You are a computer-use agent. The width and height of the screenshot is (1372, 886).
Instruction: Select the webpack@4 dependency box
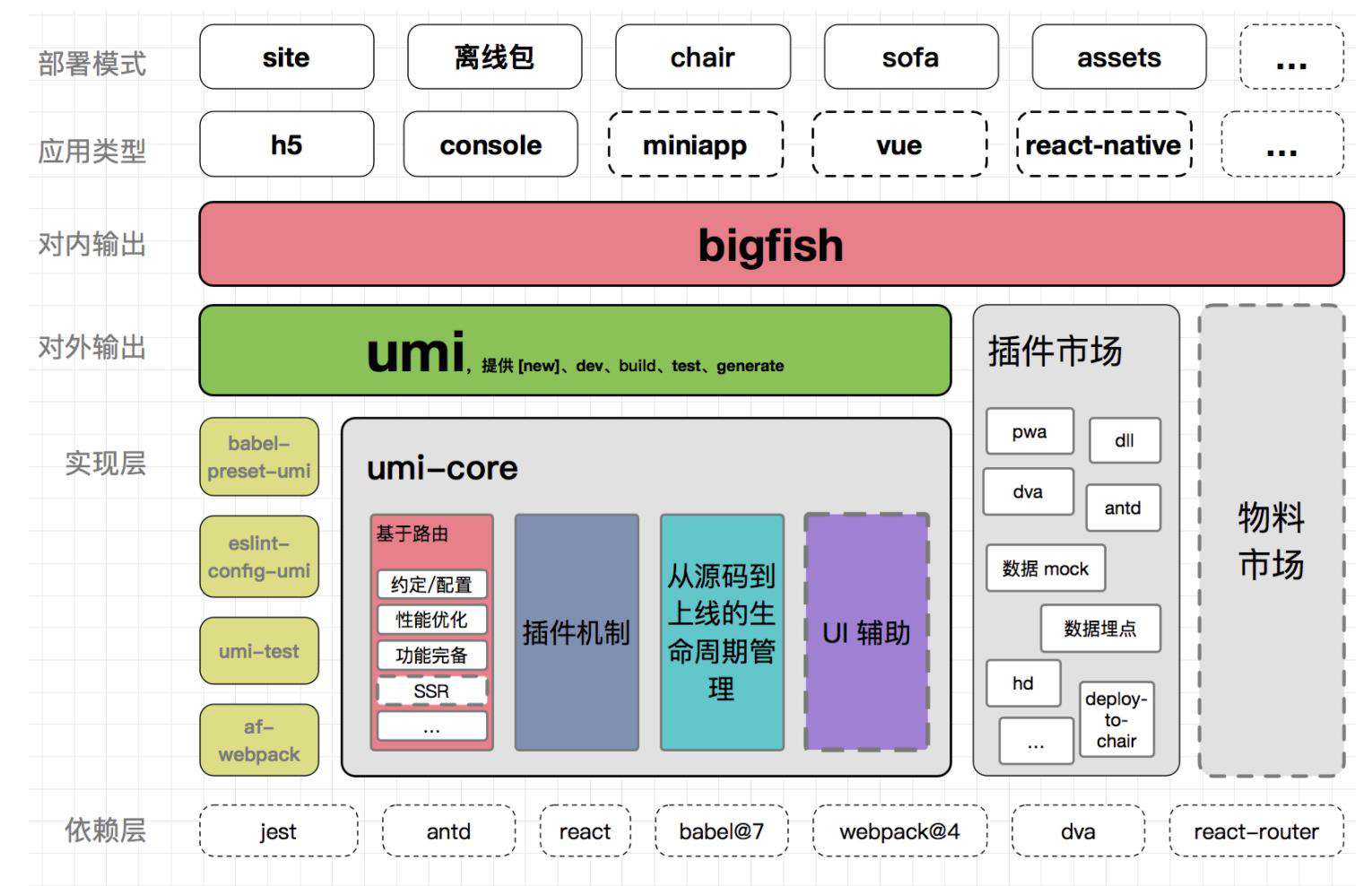899,830
